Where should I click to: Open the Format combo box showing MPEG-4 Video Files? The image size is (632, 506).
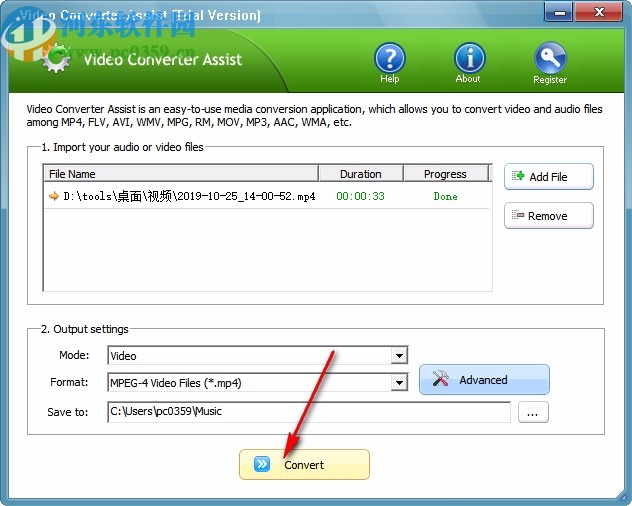(258, 382)
